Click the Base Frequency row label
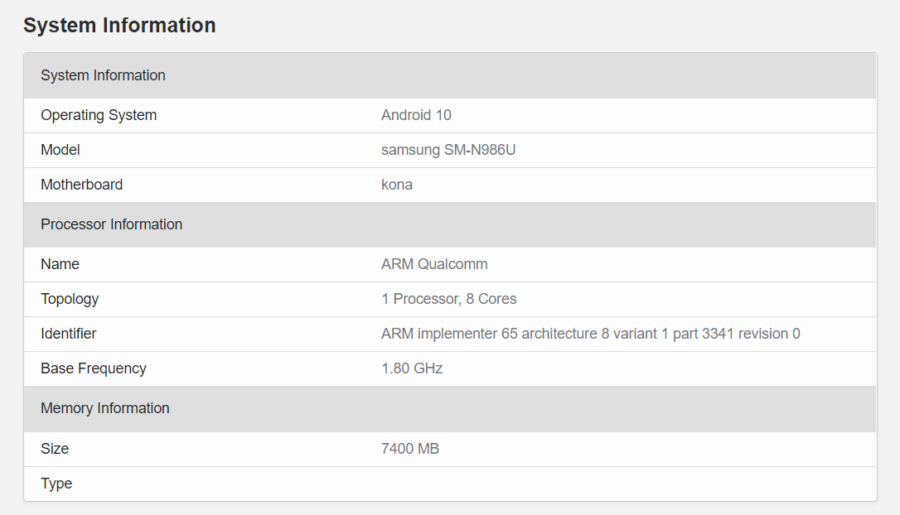 coord(93,369)
